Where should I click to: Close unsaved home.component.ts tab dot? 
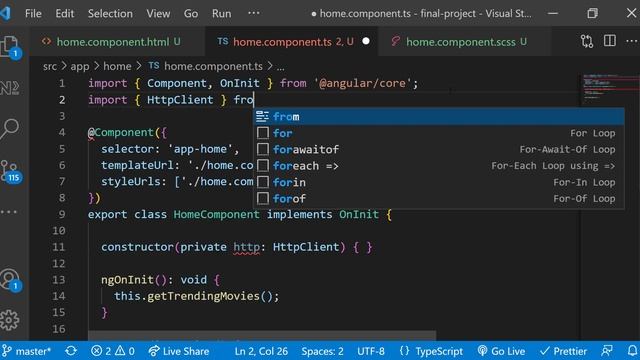[x=366, y=41]
